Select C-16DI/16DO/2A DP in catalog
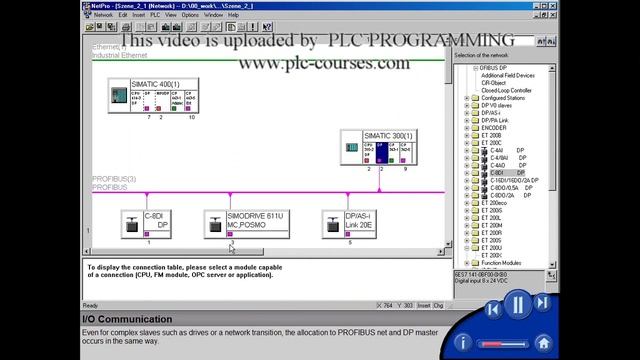The image size is (640, 360). tap(514, 180)
